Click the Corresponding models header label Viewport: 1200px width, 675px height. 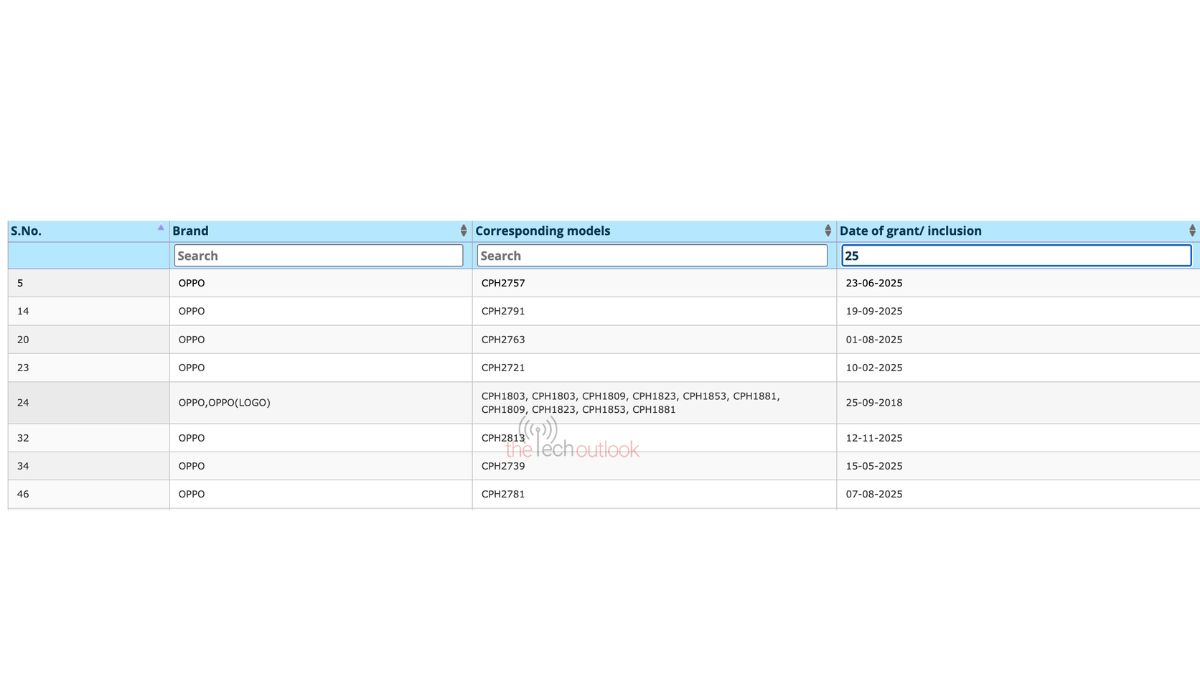[x=543, y=231]
